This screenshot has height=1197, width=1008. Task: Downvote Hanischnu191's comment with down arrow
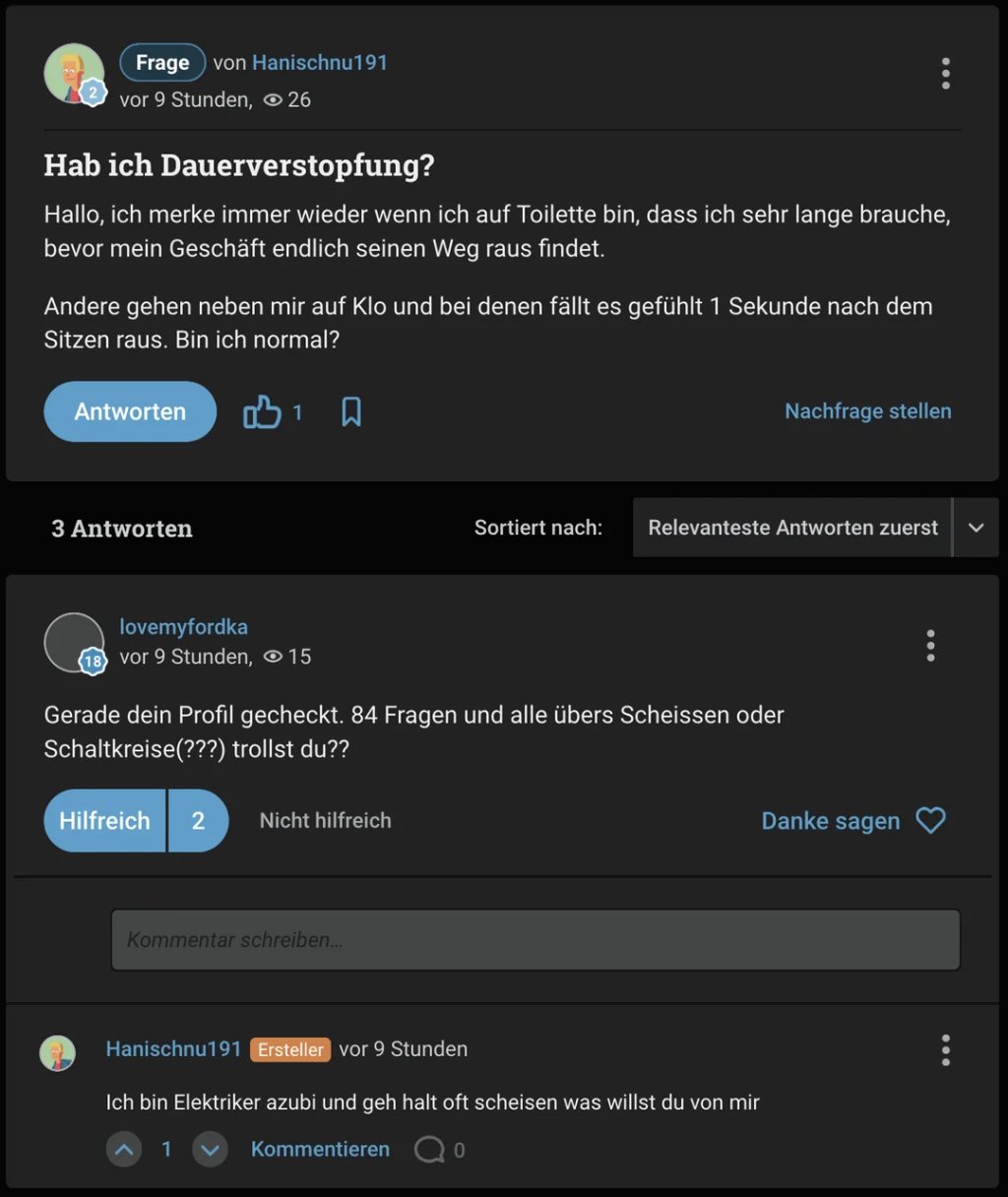tap(210, 1149)
